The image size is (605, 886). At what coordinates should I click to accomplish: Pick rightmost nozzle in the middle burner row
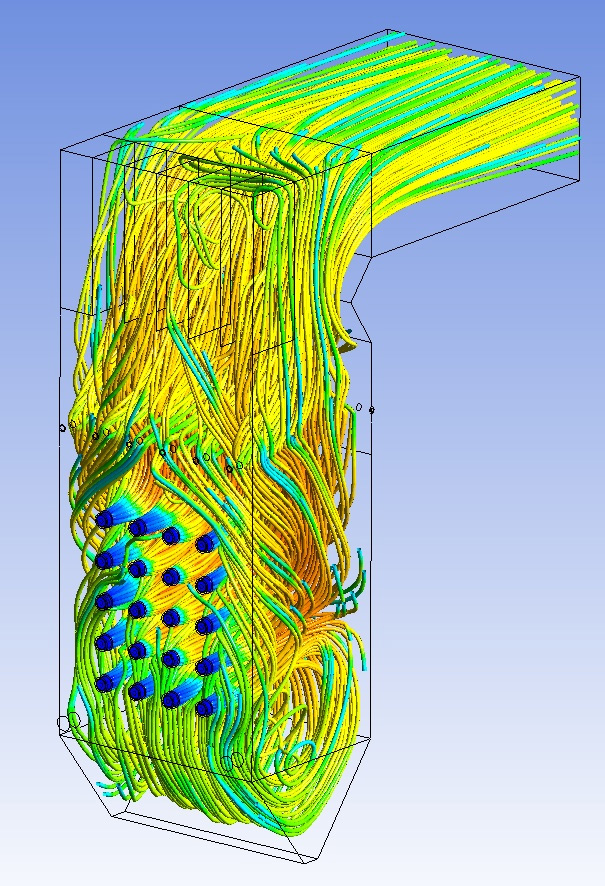click(x=206, y=626)
